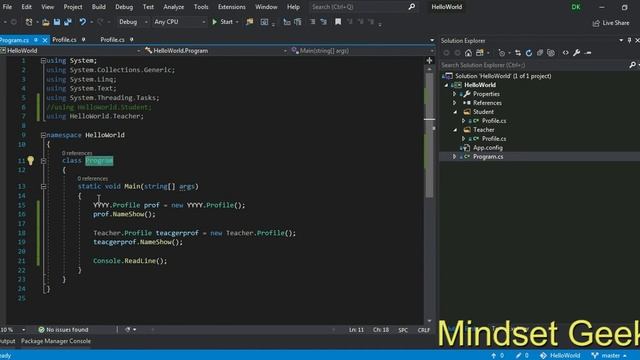
Task: Collapse the using directives outline box
Action: pos(43,60)
